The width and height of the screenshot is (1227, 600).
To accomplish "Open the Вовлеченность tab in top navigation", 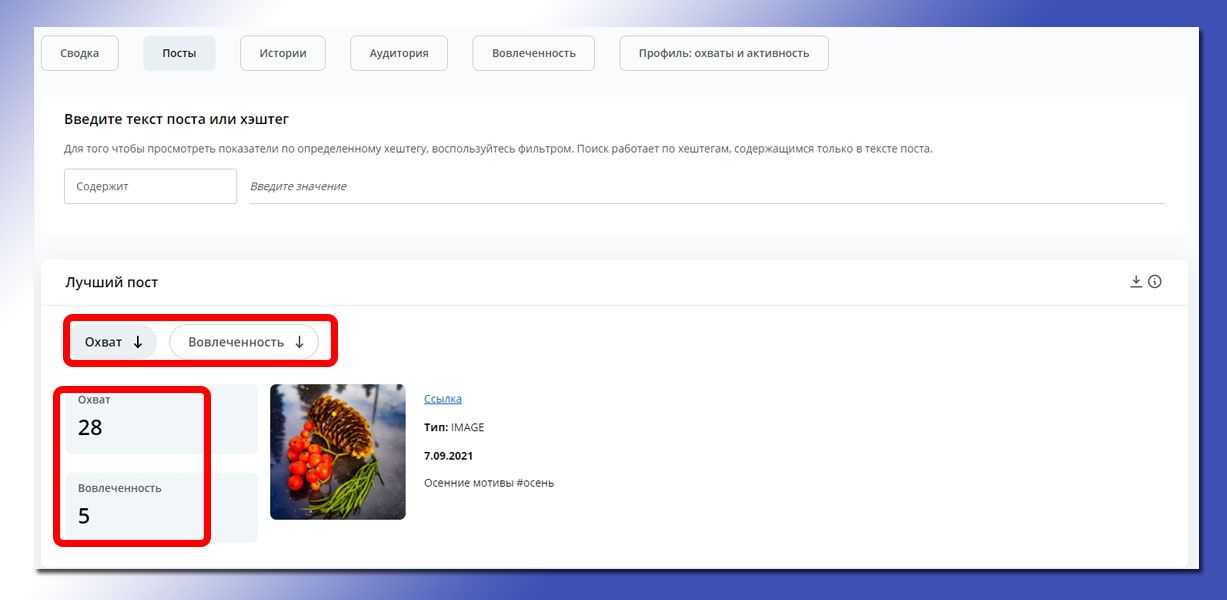I will (533, 53).
